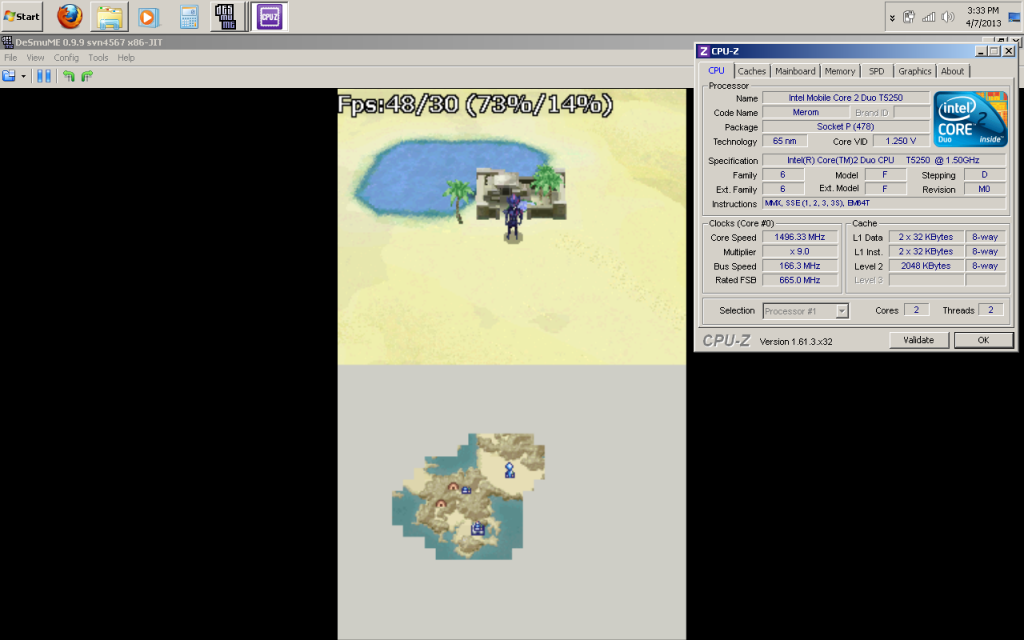Switch to the Mainboard tab
Viewport: 1024px width, 640px height.
coord(795,71)
